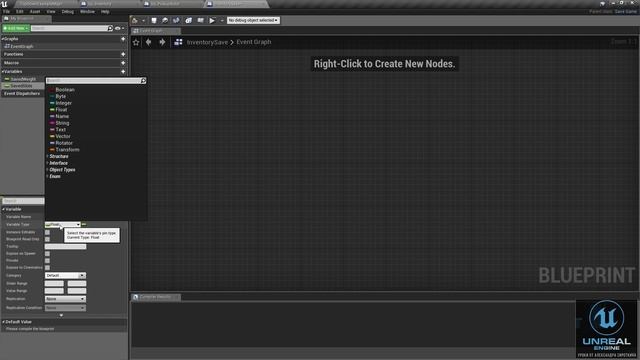Screen dimensions: 640x360
Task: Open the View menu
Action: [51, 11]
